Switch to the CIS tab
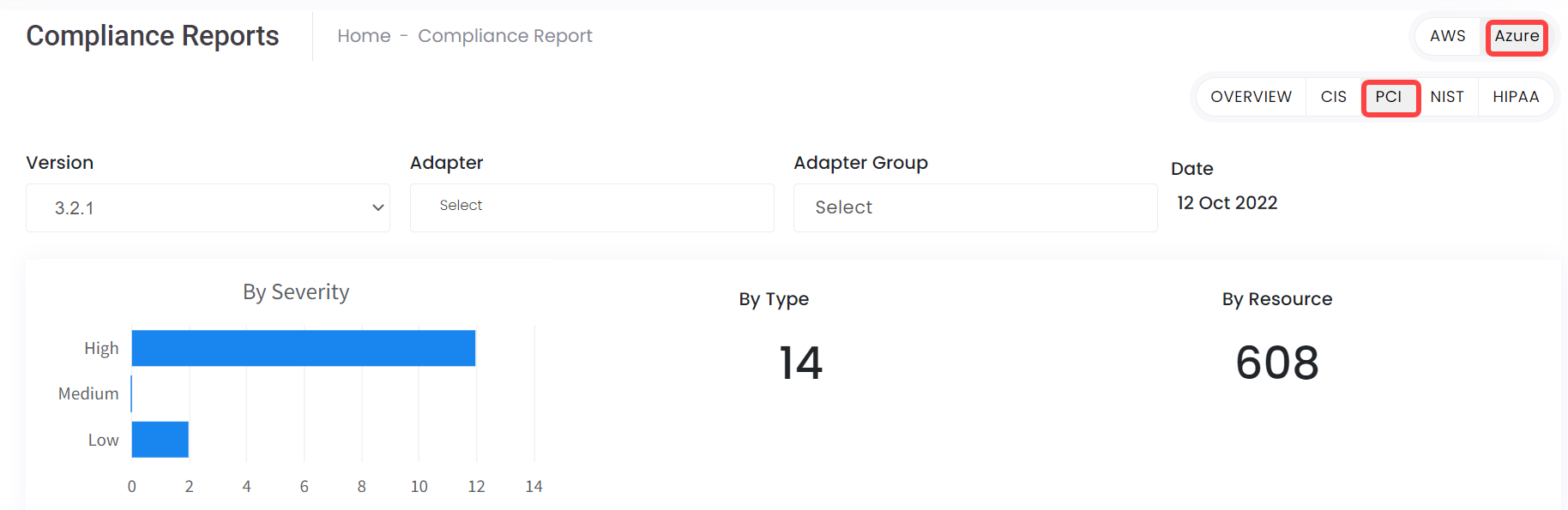 point(1333,97)
